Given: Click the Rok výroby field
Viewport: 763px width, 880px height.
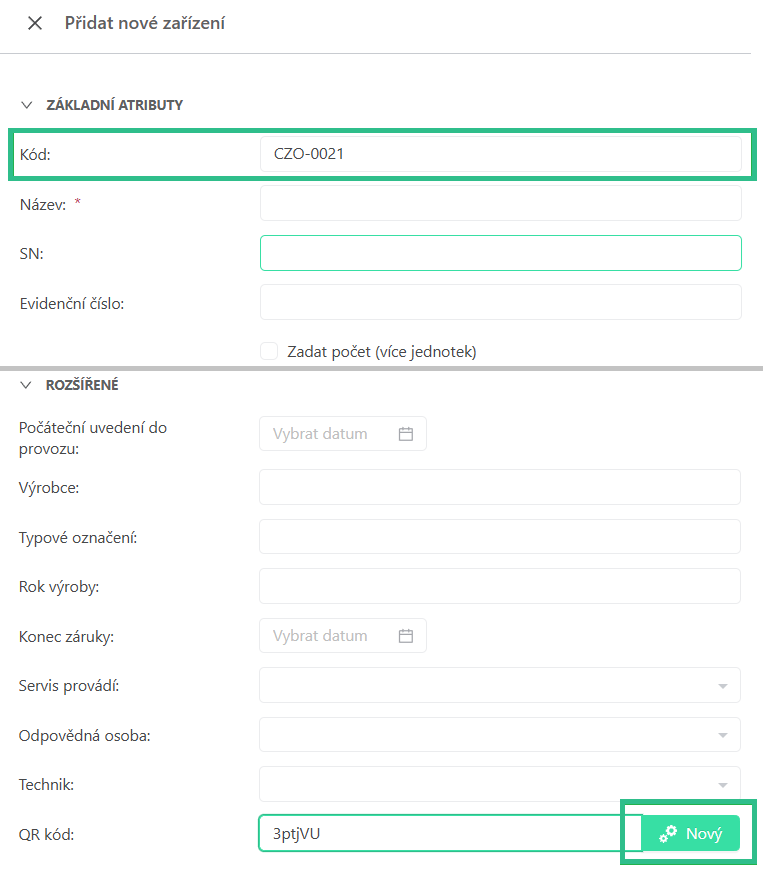Looking at the screenshot, I should pos(500,586).
